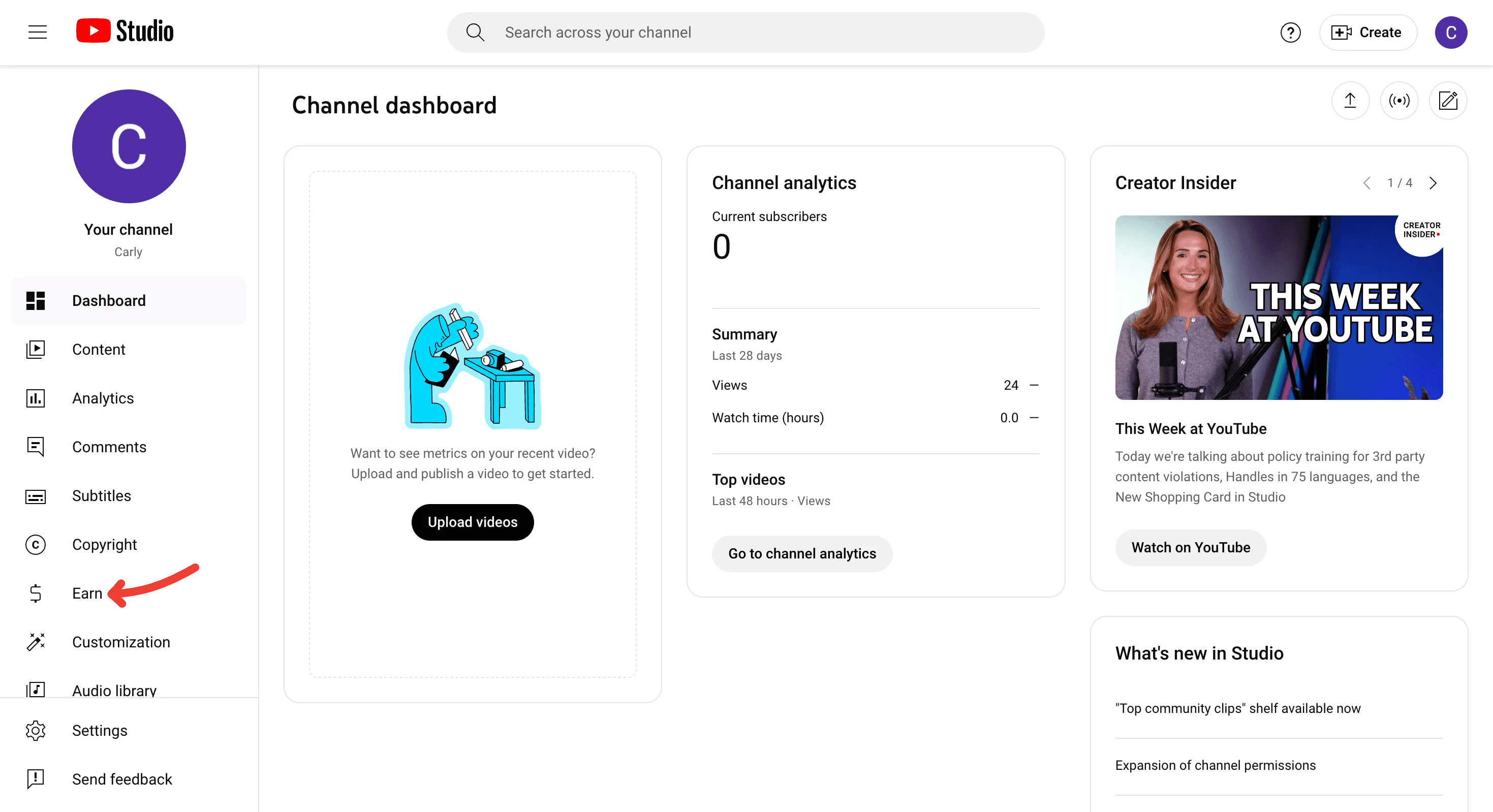Open Settings in the sidebar
The image size is (1493, 812).
[x=129, y=730]
